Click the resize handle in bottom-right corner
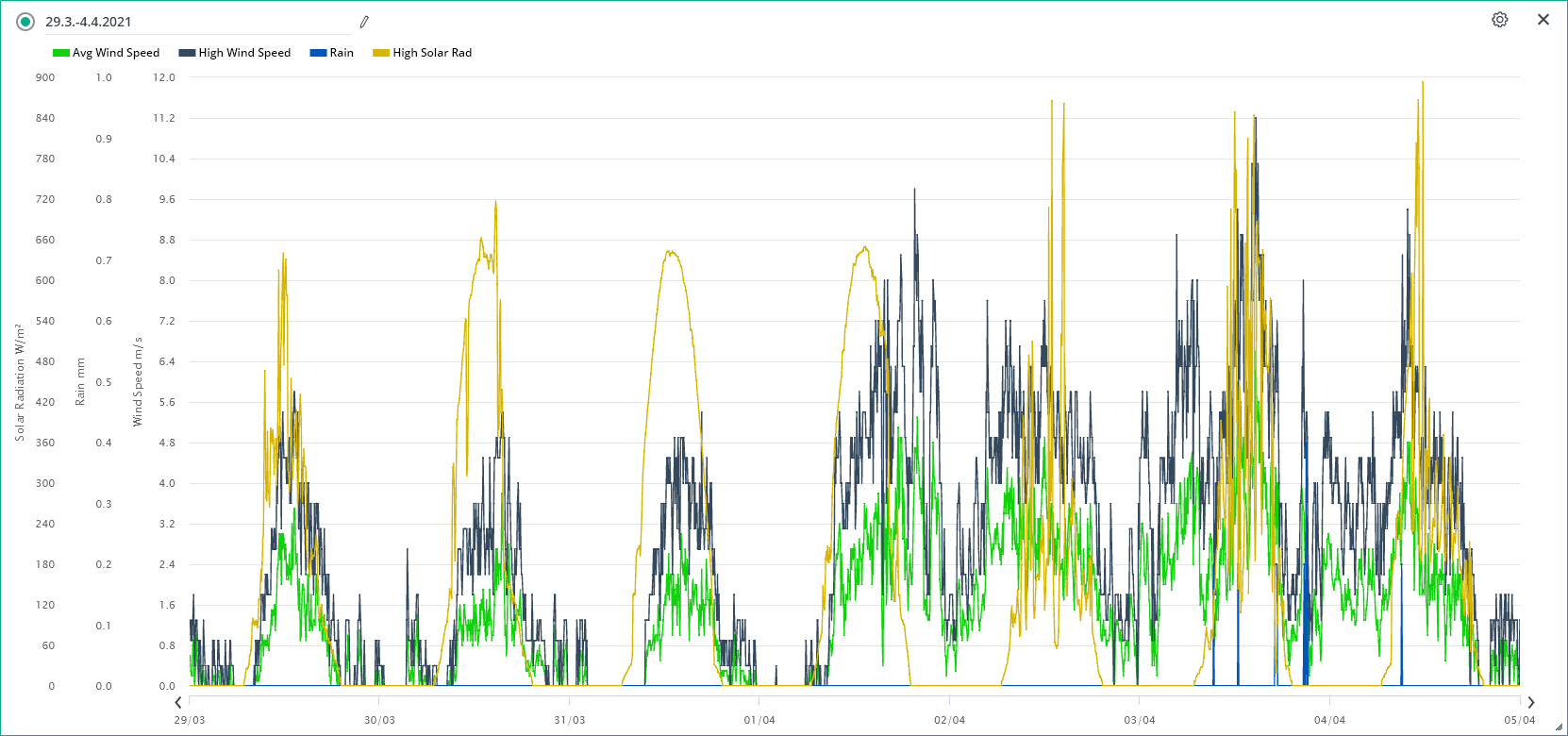The height and width of the screenshot is (736, 1568). coord(1559,728)
